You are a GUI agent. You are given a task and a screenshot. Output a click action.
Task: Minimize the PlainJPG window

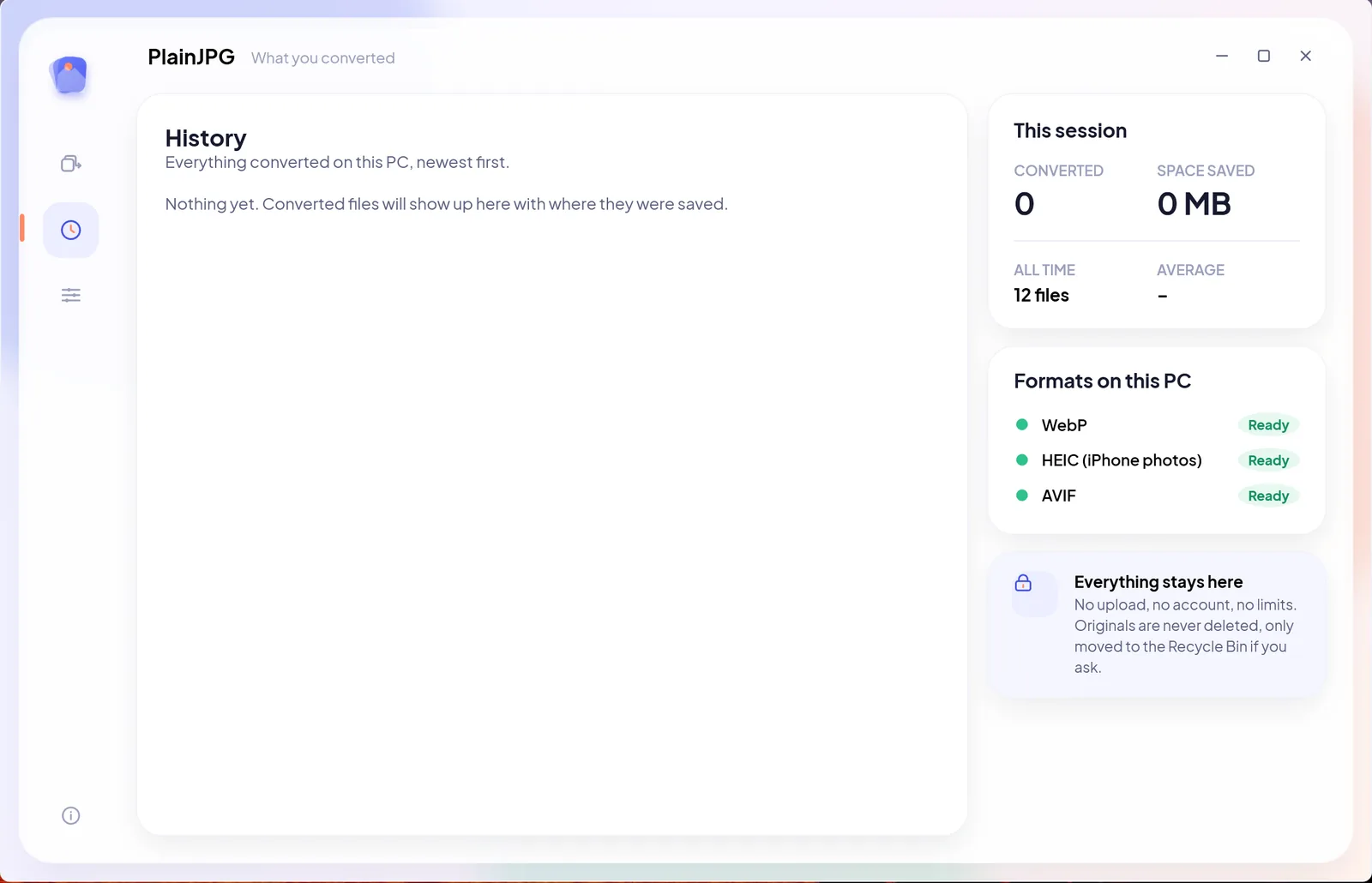point(1222,56)
